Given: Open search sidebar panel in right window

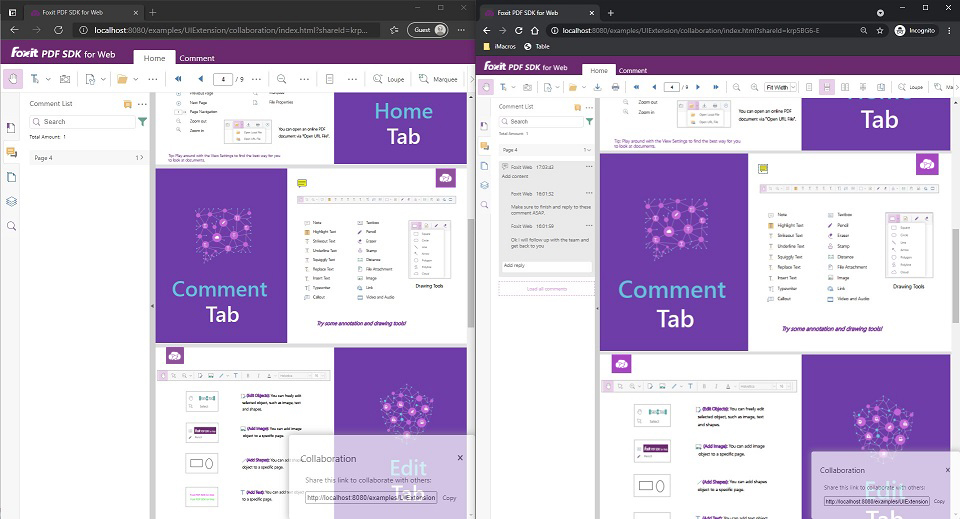Looking at the screenshot, I should [x=484, y=204].
